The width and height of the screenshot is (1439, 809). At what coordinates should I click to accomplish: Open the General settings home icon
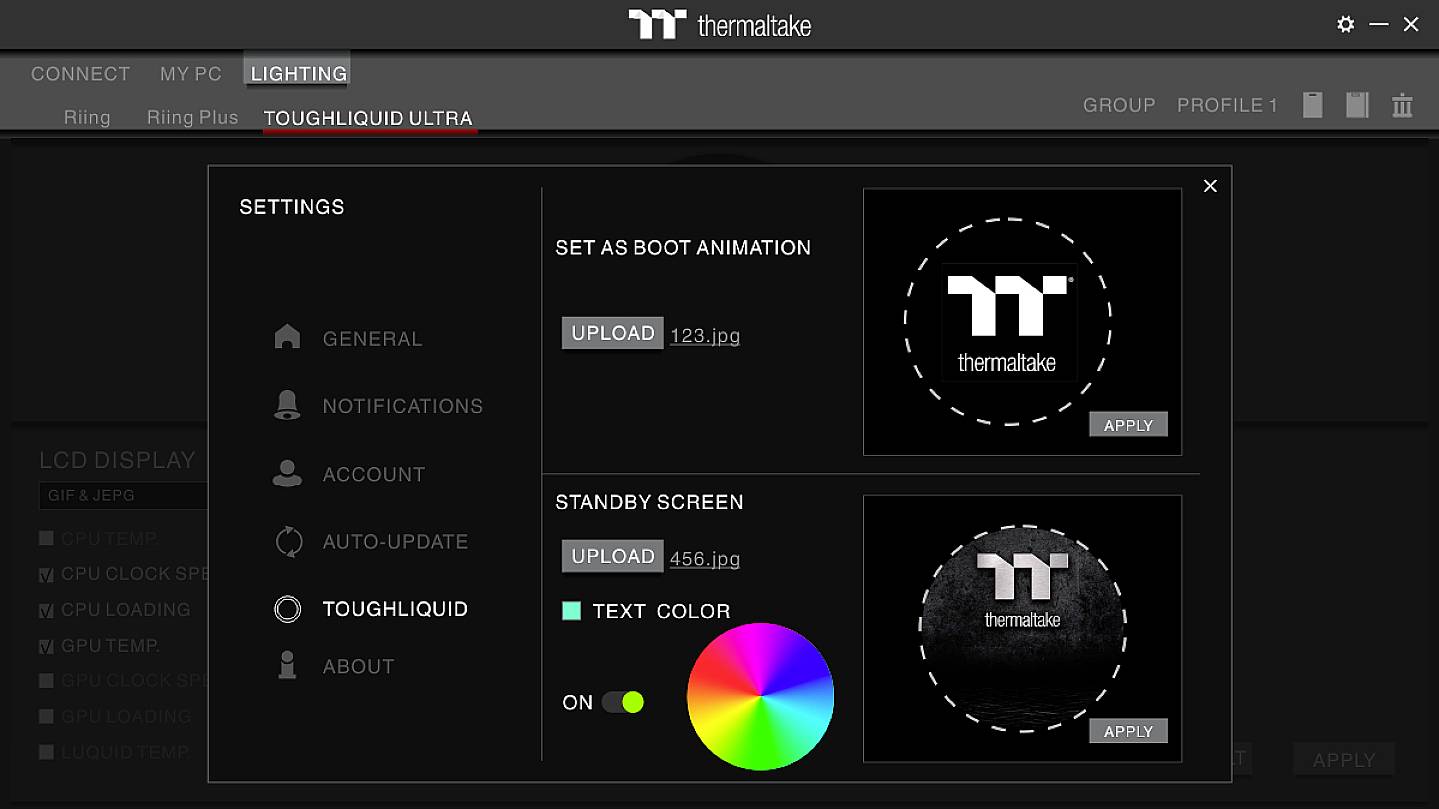(x=288, y=338)
